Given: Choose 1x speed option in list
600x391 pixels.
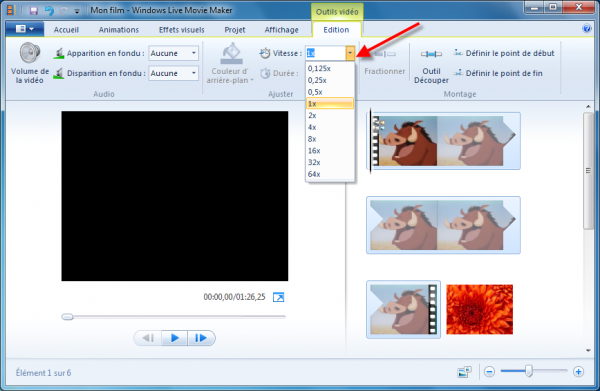Looking at the screenshot, I should tap(330, 104).
